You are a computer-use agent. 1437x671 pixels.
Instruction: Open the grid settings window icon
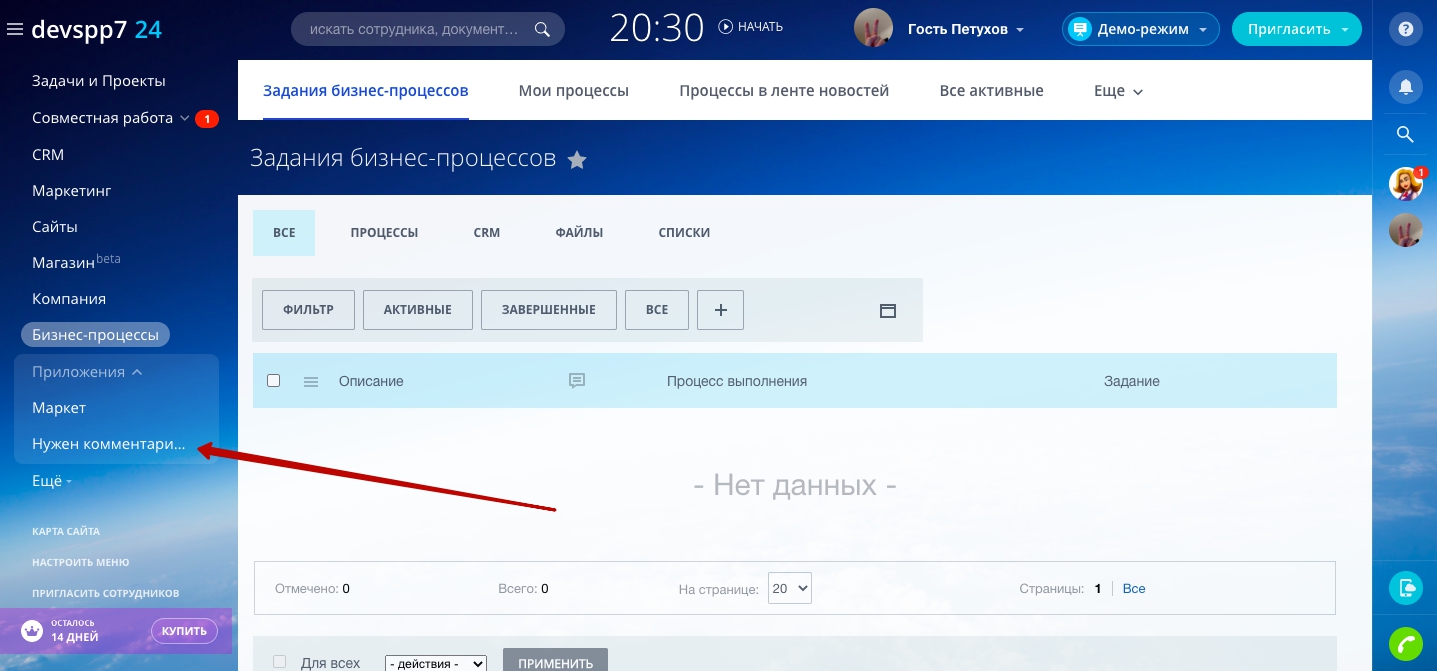(x=887, y=311)
